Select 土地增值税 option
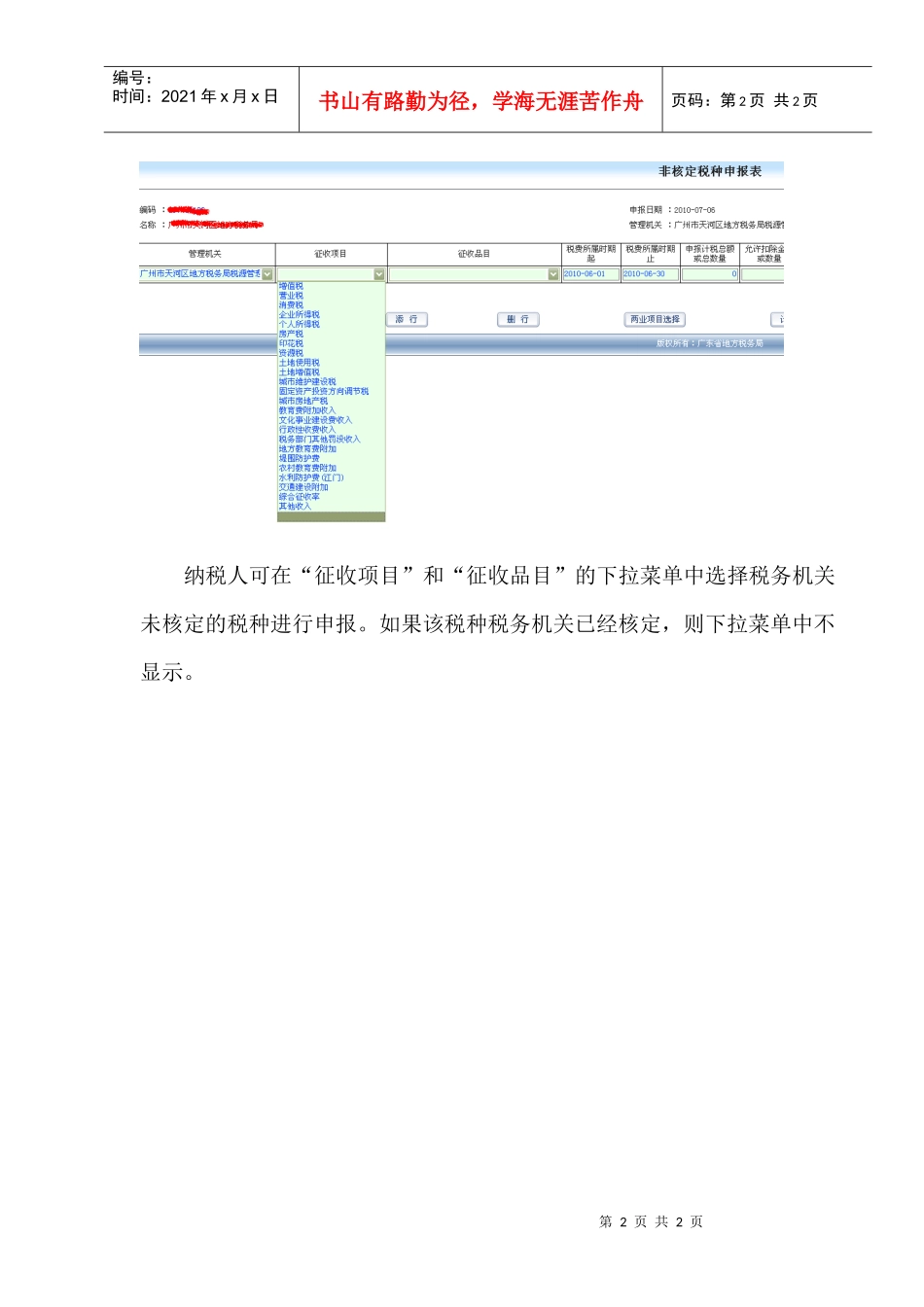 pos(299,372)
